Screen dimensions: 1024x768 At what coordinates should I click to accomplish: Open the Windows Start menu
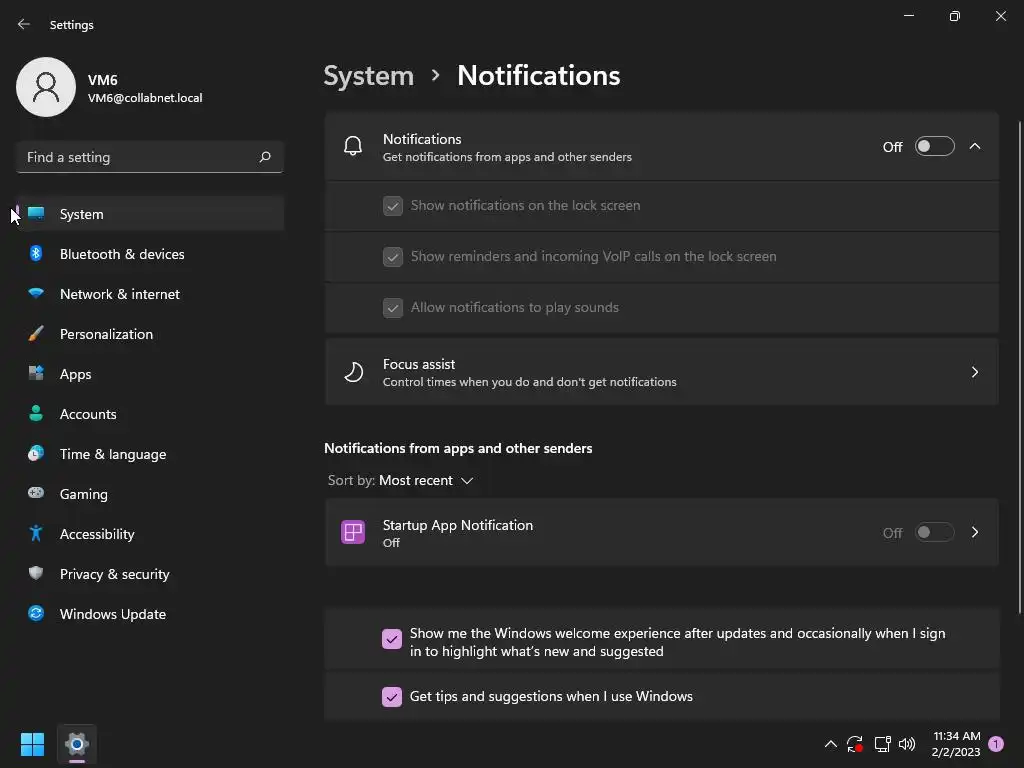coord(32,744)
